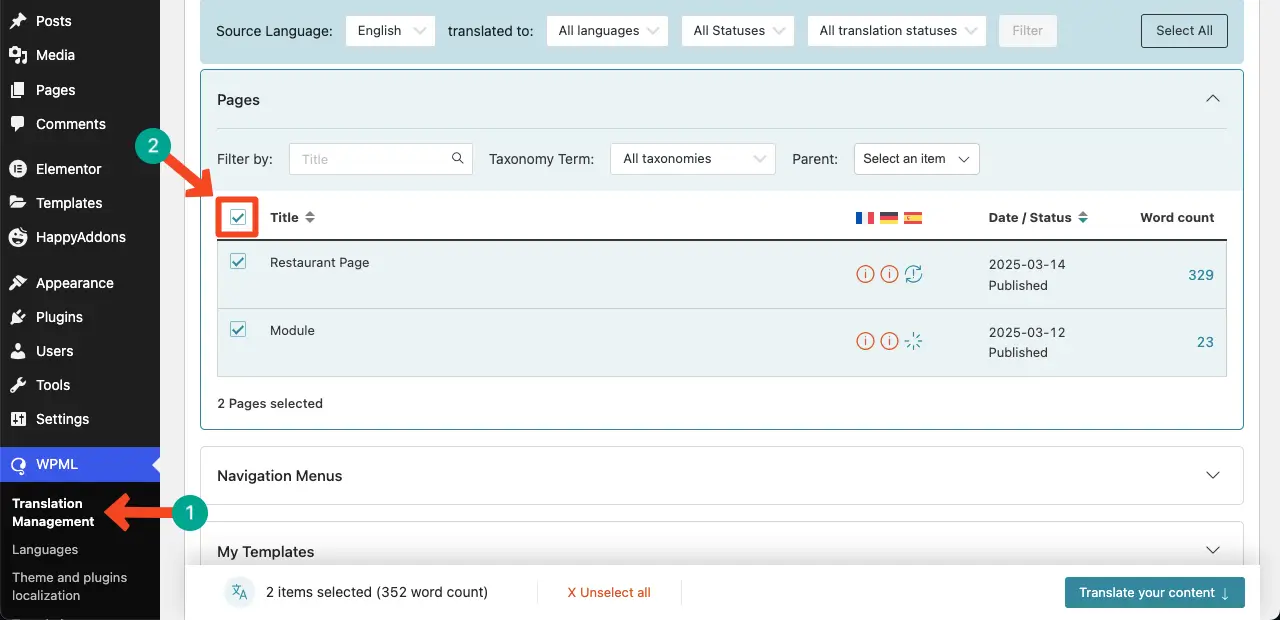Click the 2025-03-12 date text
Image resolution: width=1280 pixels, height=620 pixels.
tap(1027, 332)
